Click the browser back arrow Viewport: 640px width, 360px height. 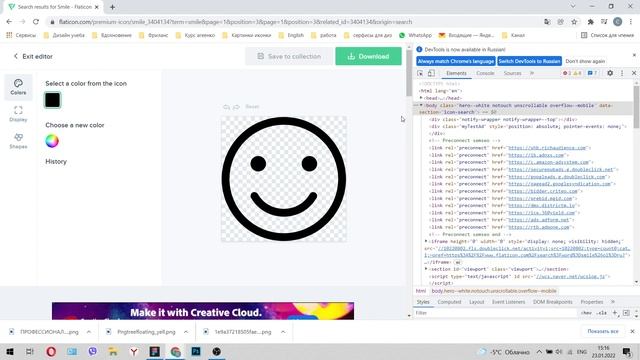tap(9, 22)
